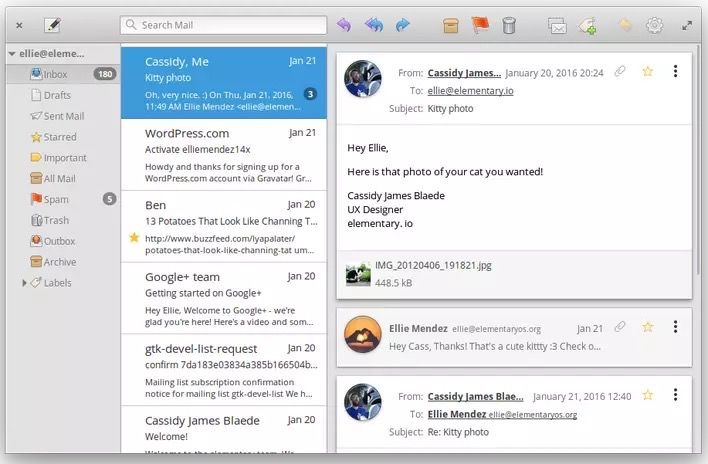The width and height of the screenshot is (708, 464).
Task: Open the All Mail folder
Action: pos(62,178)
